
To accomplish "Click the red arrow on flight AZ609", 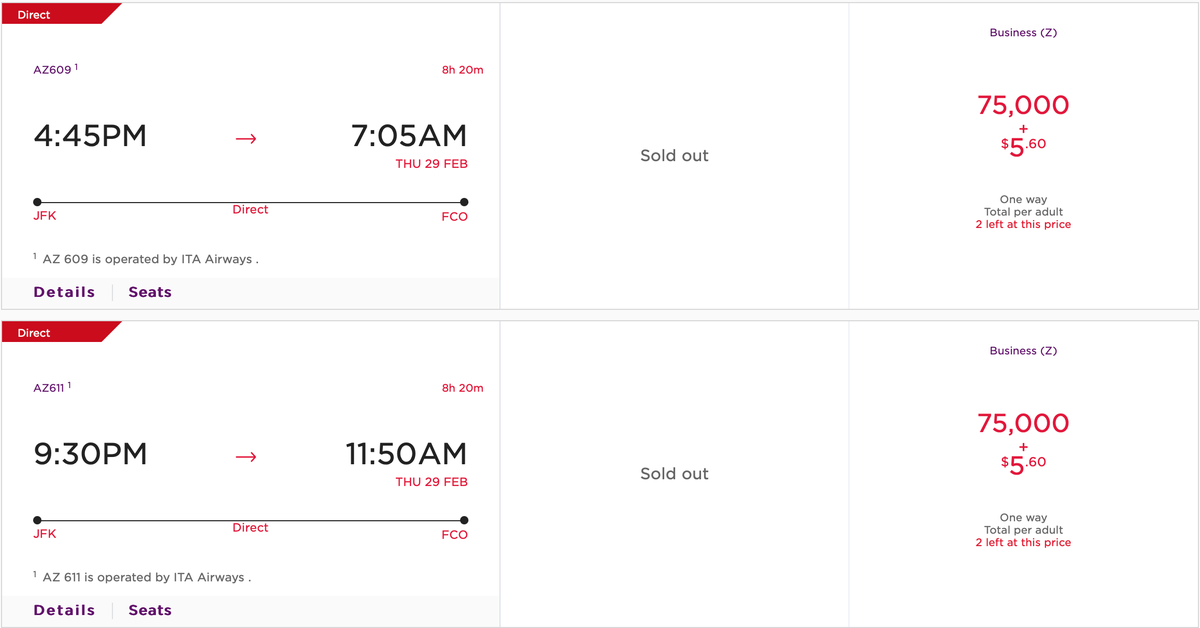I will 245,138.
